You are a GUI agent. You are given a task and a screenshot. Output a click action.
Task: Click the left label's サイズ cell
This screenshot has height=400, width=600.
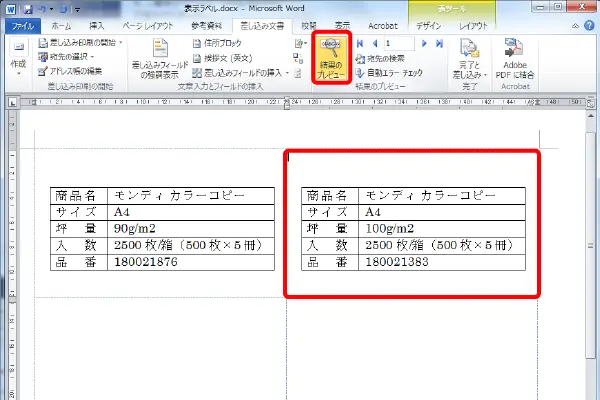(79, 212)
